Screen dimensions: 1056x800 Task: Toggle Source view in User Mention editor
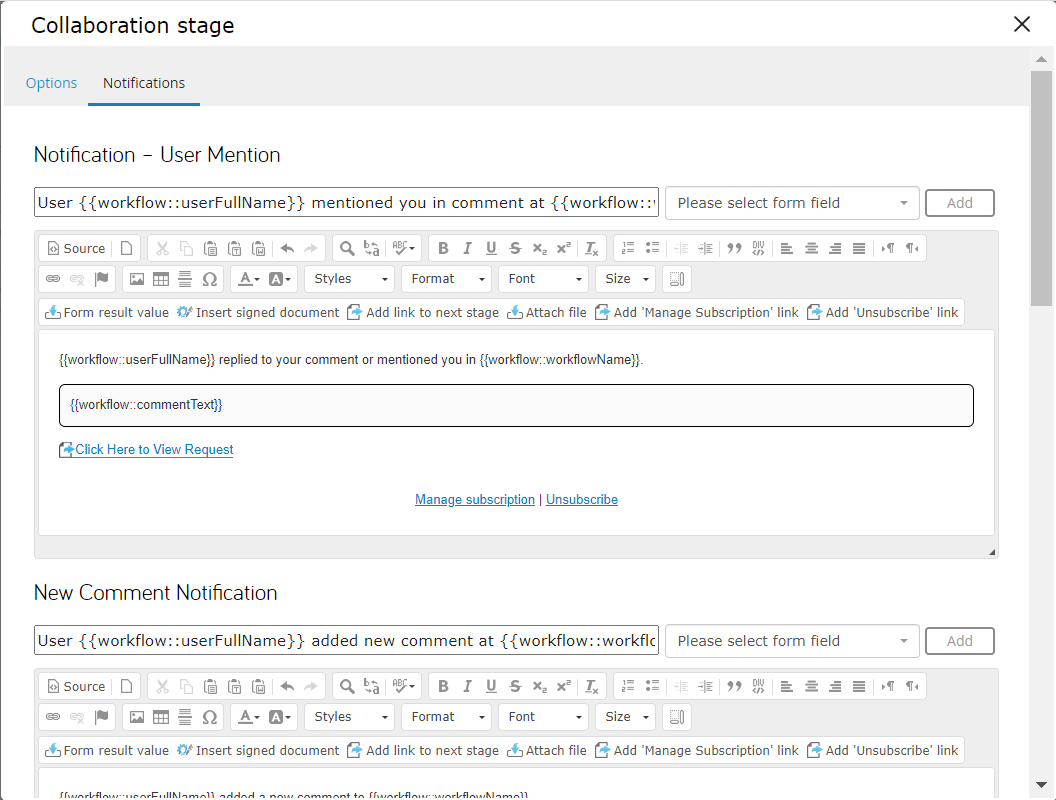(x=76, y=249)
